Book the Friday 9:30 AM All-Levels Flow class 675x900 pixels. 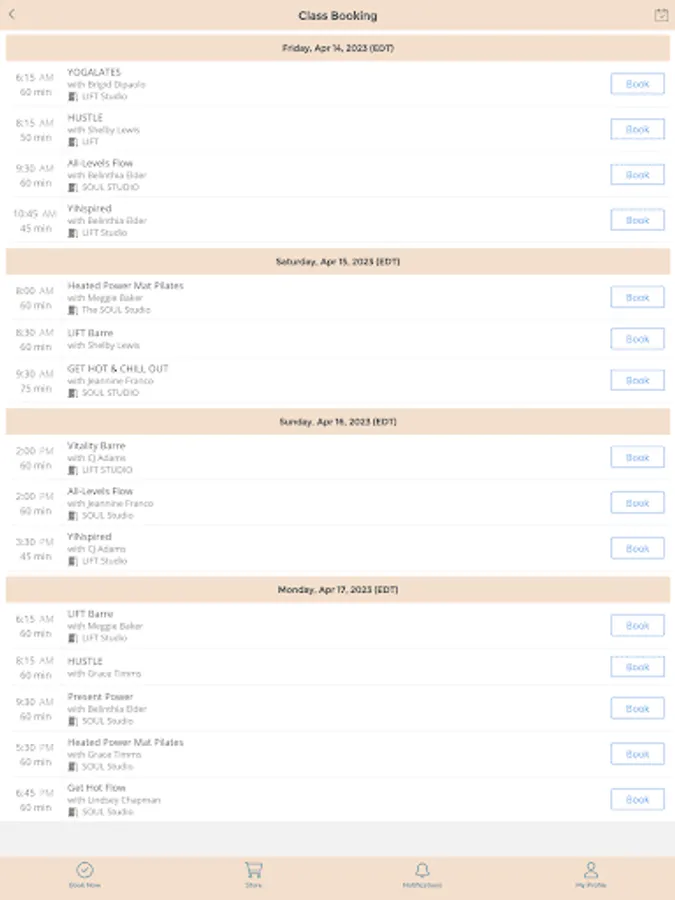637,175
